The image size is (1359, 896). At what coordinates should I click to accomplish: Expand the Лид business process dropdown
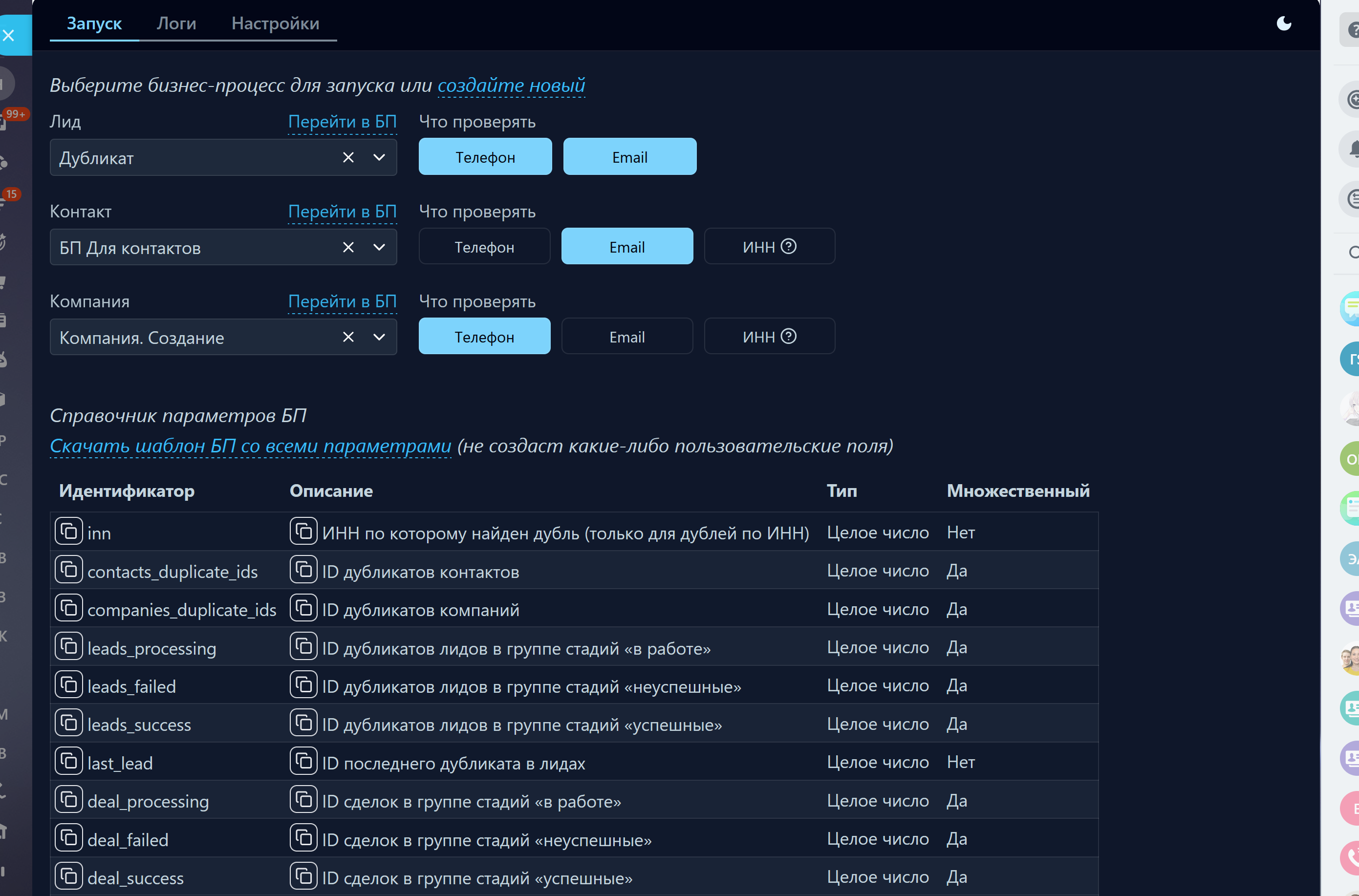379,157
